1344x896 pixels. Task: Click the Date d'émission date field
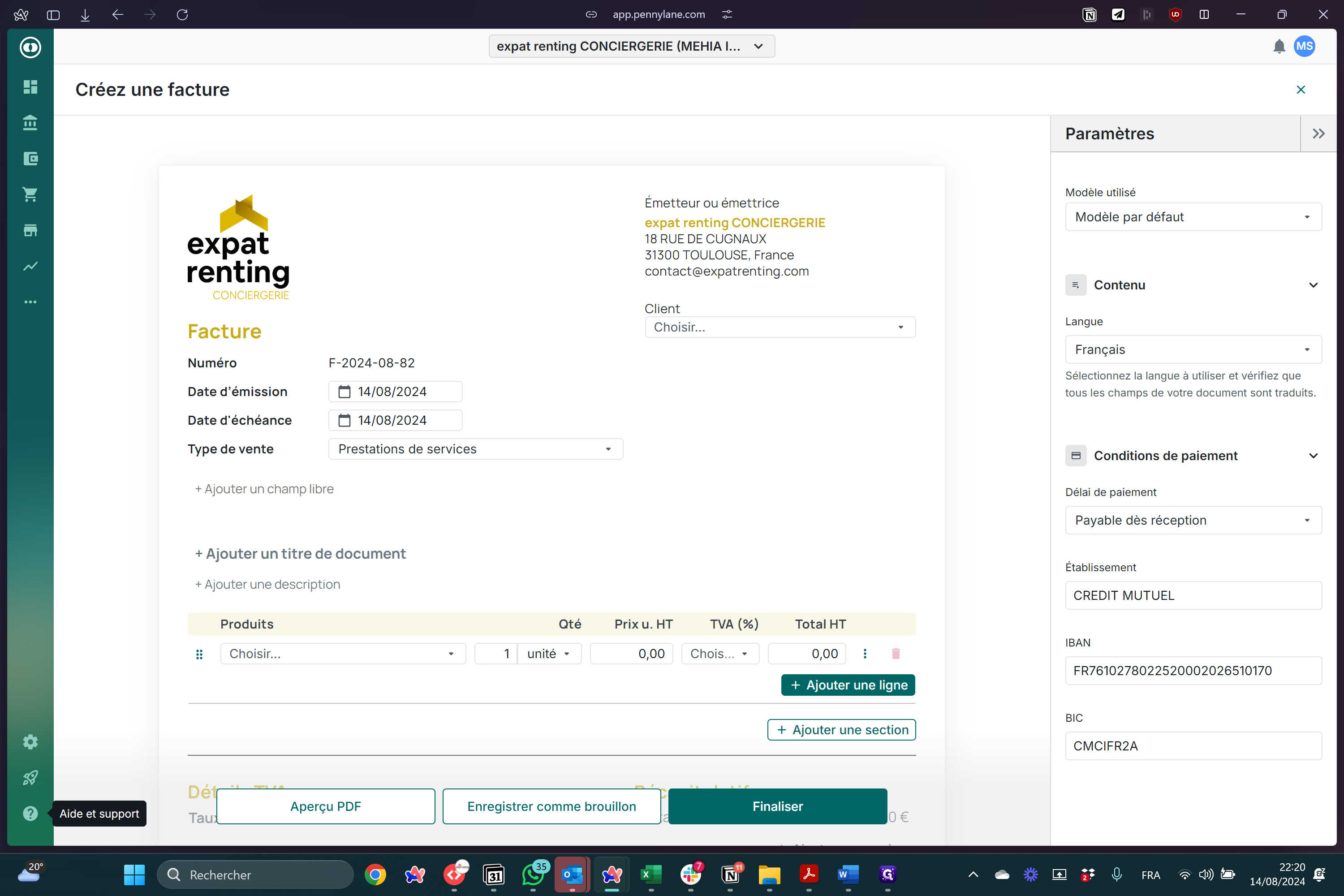click(x=396, y=392)
